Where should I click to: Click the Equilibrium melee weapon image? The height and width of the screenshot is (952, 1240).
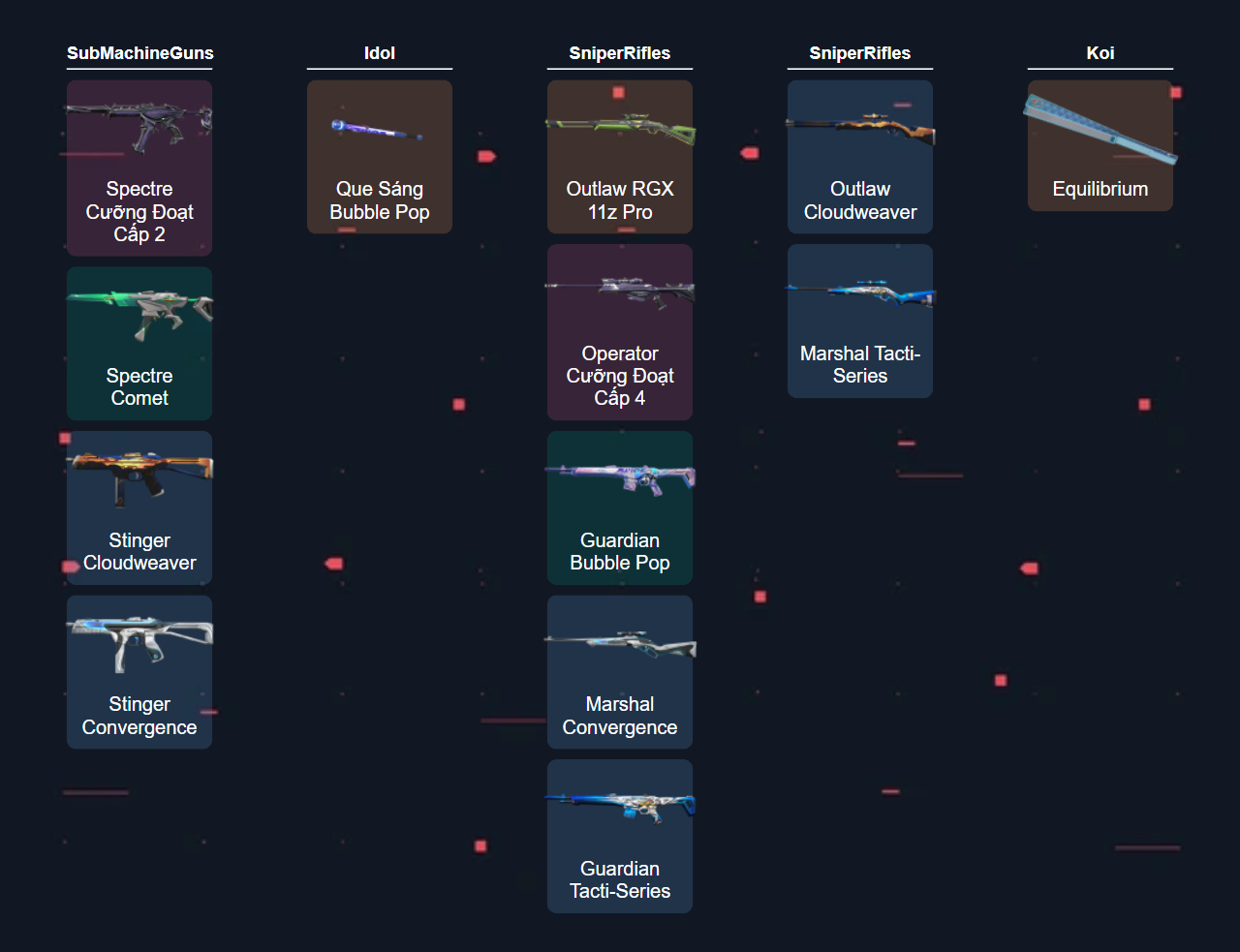point(1100,129)
